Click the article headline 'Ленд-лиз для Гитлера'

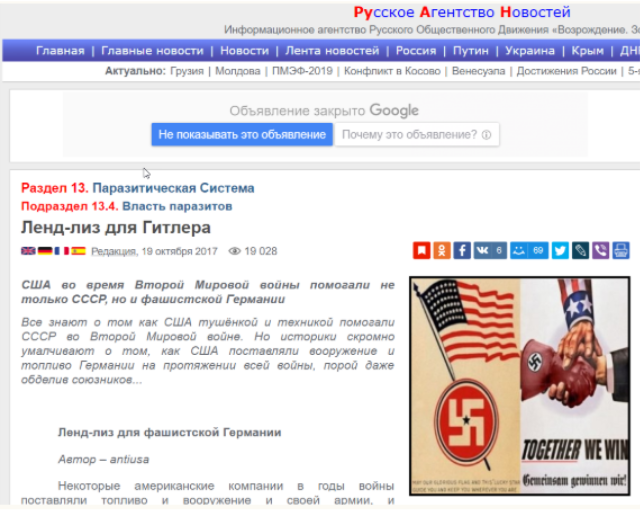click(116, 228)
